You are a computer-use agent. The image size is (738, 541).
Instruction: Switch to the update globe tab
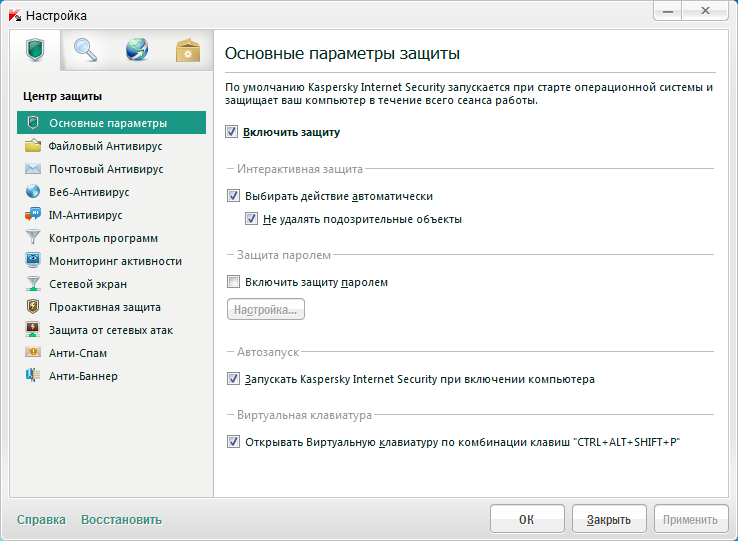click(x=137, y=50)
